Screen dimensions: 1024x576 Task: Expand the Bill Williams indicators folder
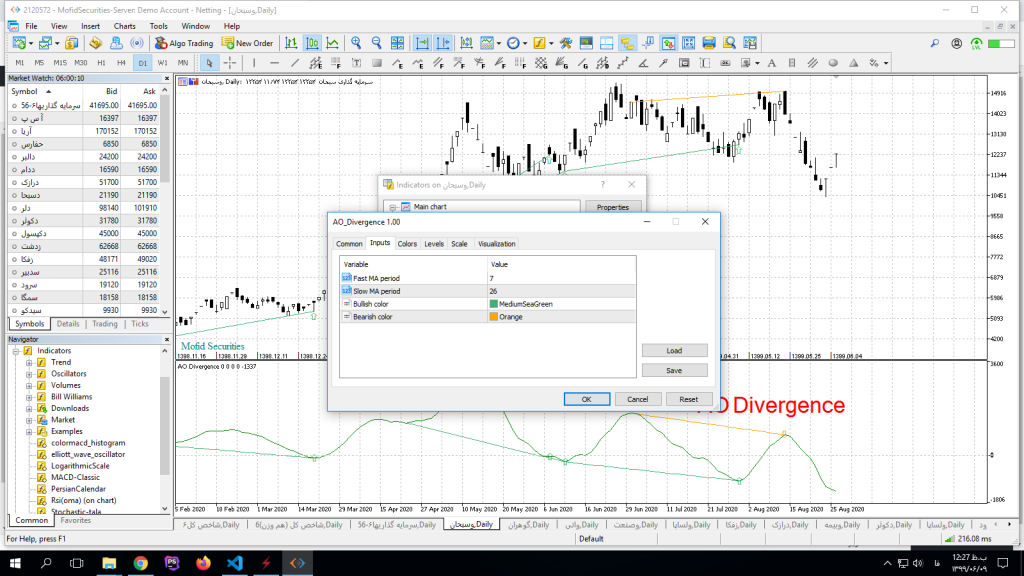[x=30, y=397]
